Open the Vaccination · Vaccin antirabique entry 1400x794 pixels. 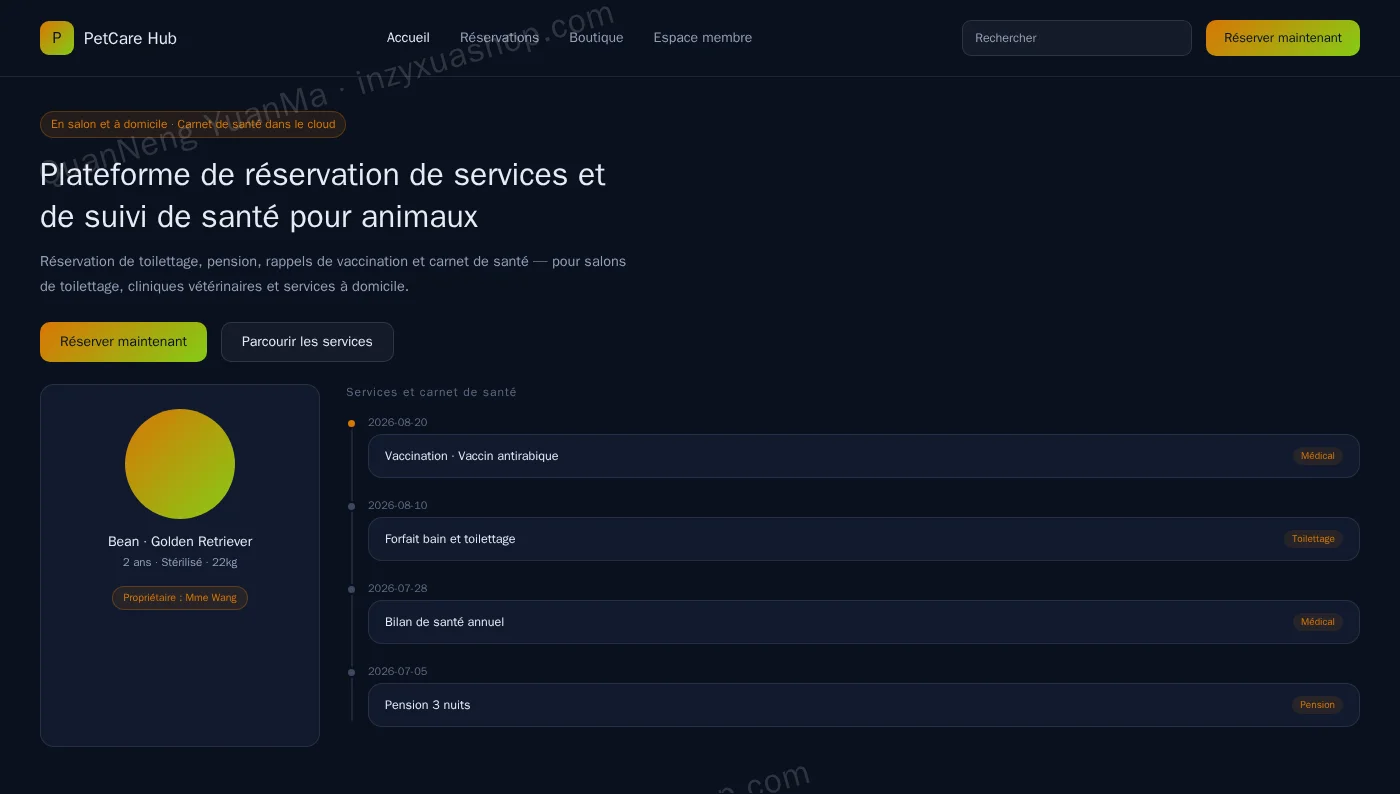(864, 456)
